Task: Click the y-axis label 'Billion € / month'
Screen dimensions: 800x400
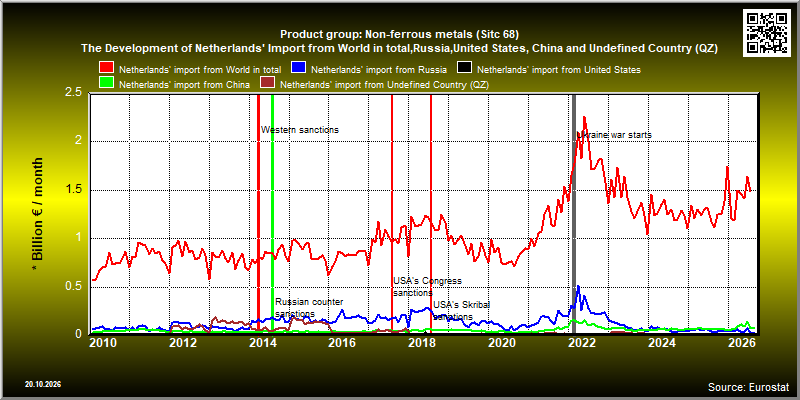Action: coord(39,209)
